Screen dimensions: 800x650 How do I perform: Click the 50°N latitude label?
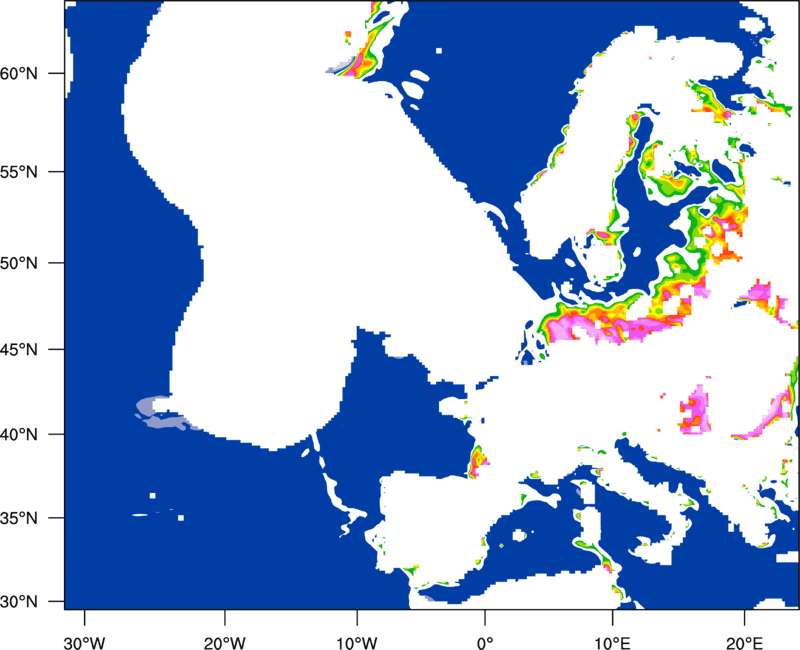(19, 263)
